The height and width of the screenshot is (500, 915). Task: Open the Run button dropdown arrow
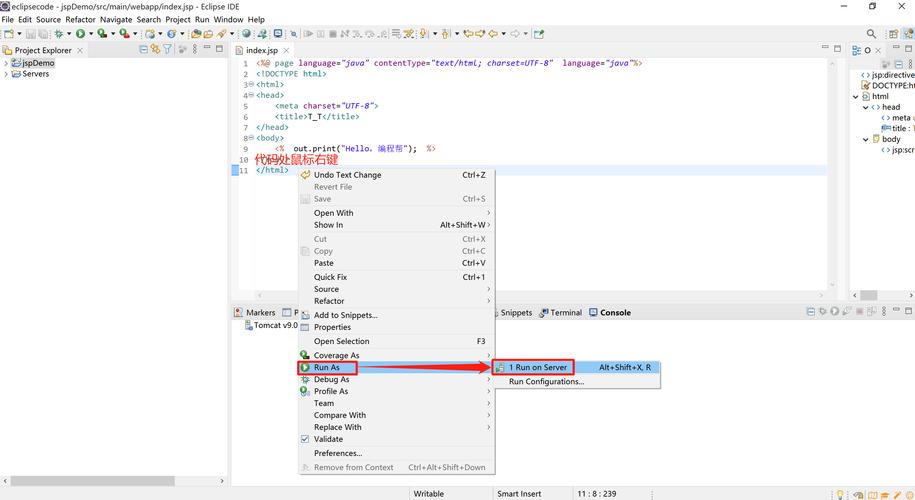coord(91,34)
